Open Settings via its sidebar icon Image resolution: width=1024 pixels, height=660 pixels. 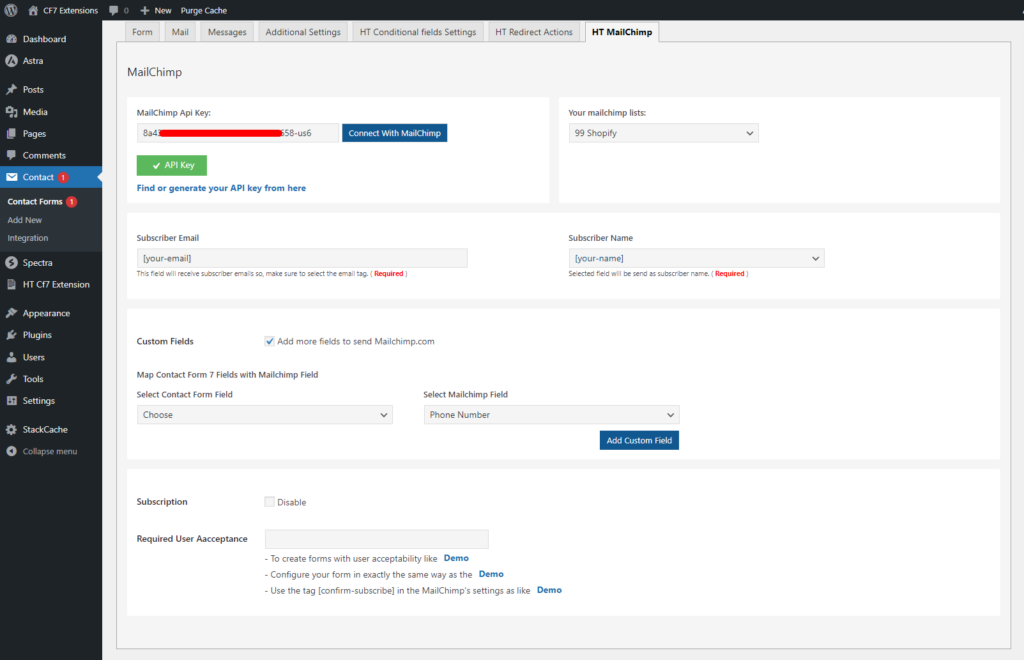click(x=11, y=401)
